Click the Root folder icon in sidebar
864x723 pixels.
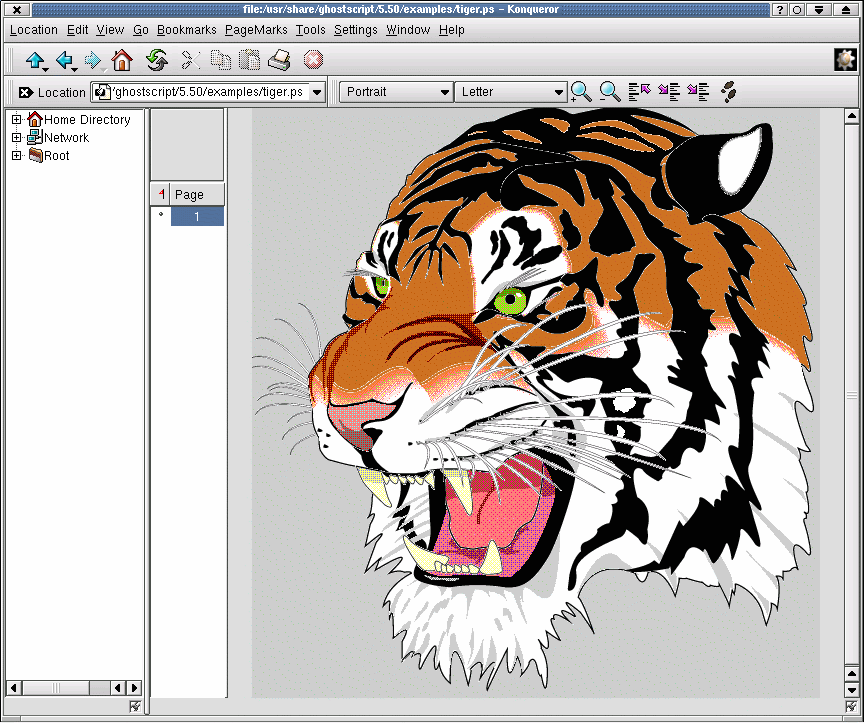click(35, 155)
